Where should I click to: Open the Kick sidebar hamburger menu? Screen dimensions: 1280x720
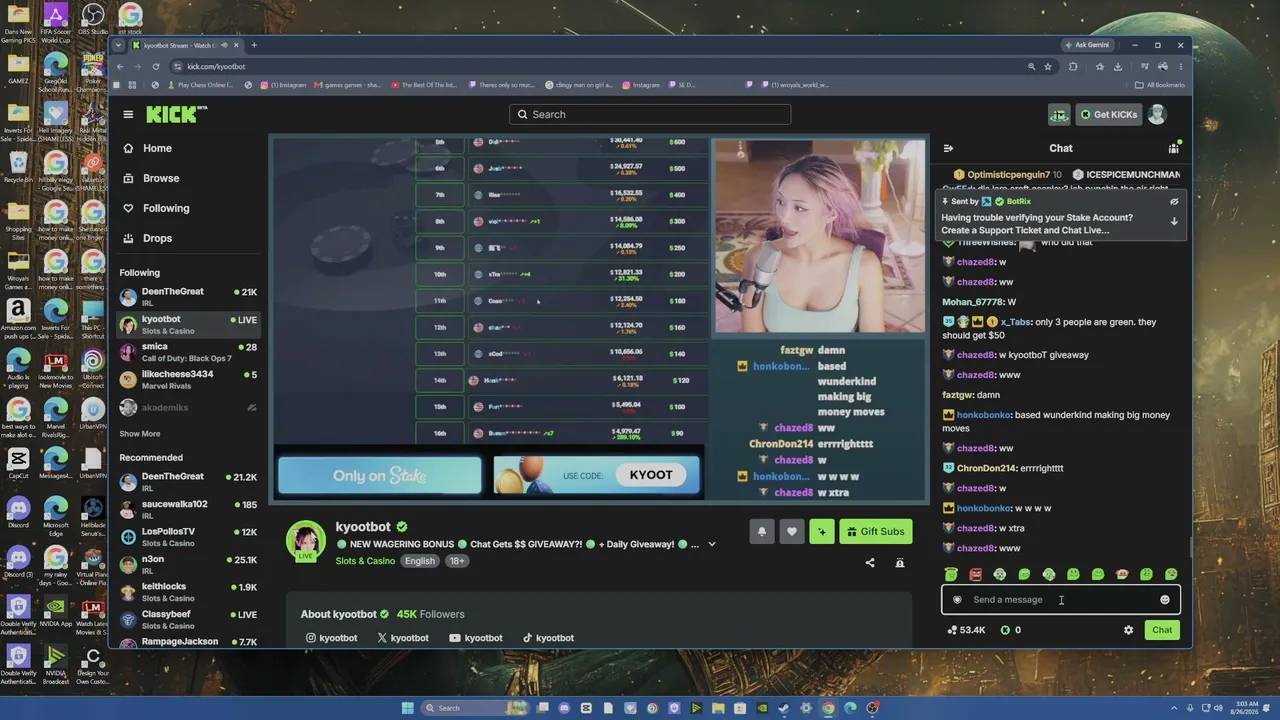click(128, 114)
